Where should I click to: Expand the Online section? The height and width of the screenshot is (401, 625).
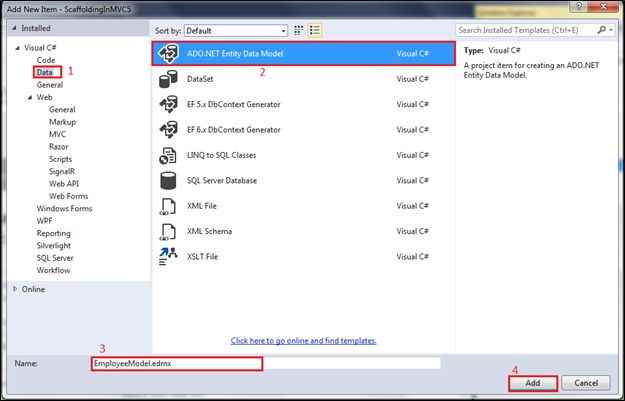point(15,289)
